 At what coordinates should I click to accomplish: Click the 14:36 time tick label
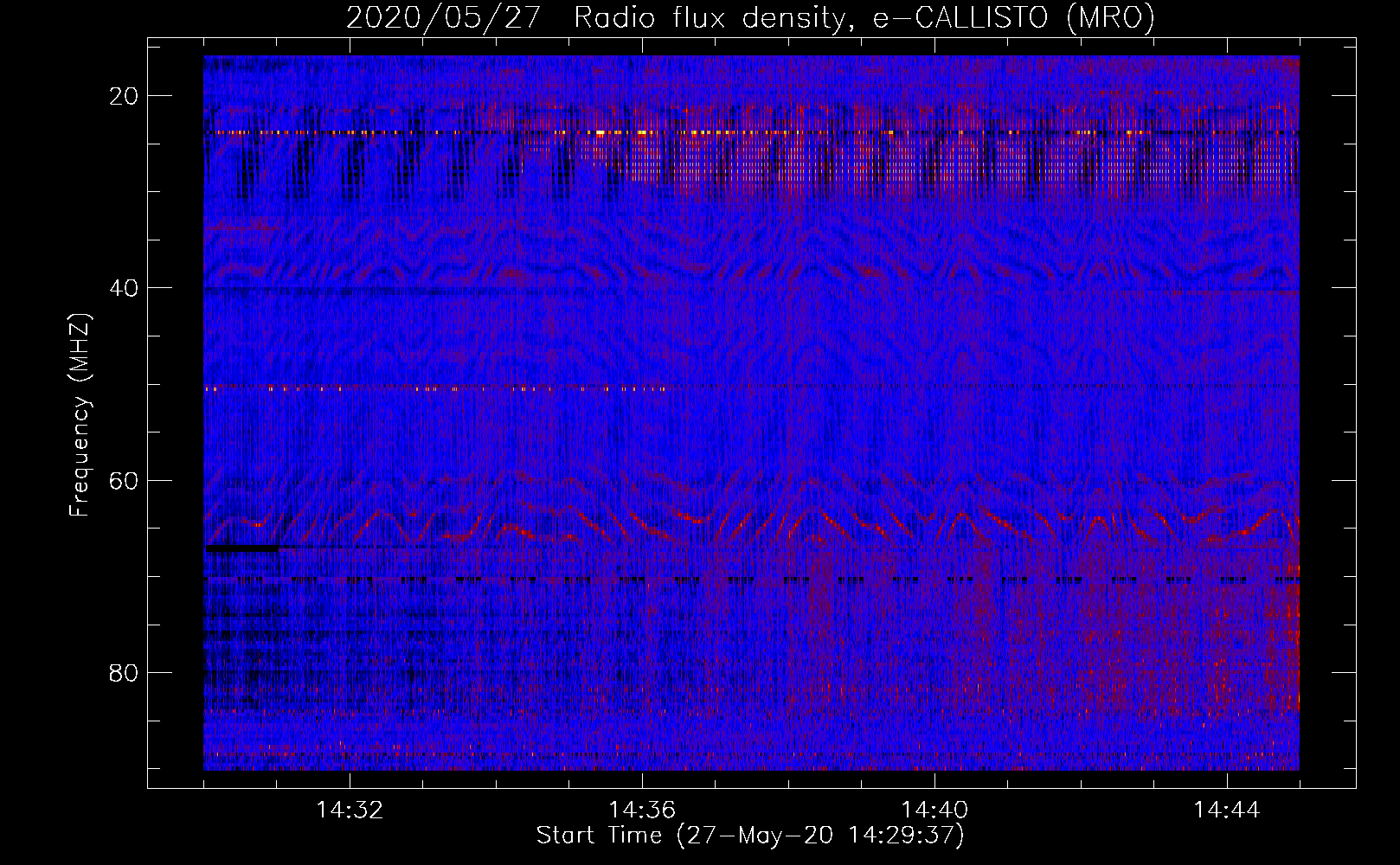(642, 810)
